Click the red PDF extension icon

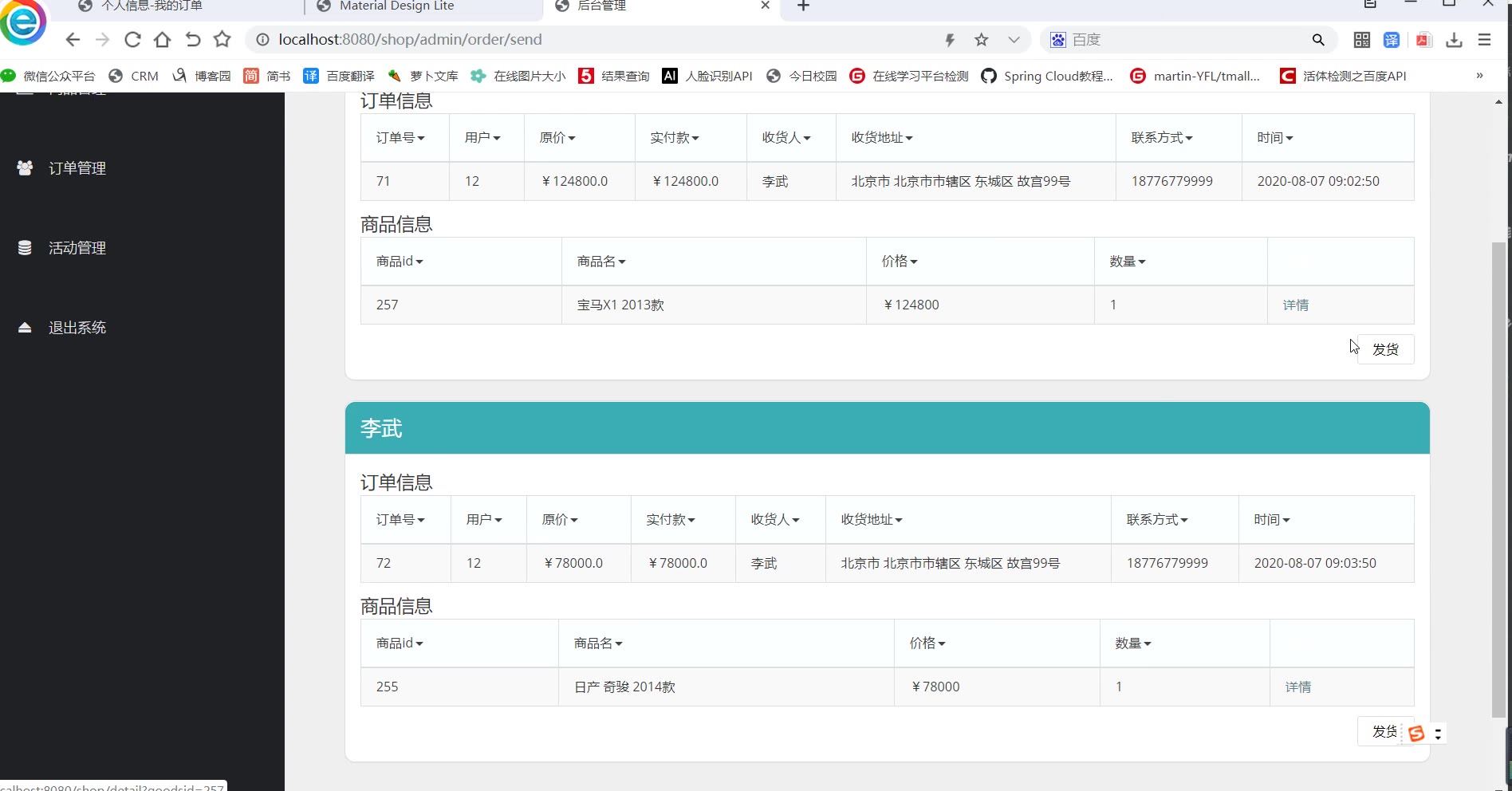(1423, 40)
